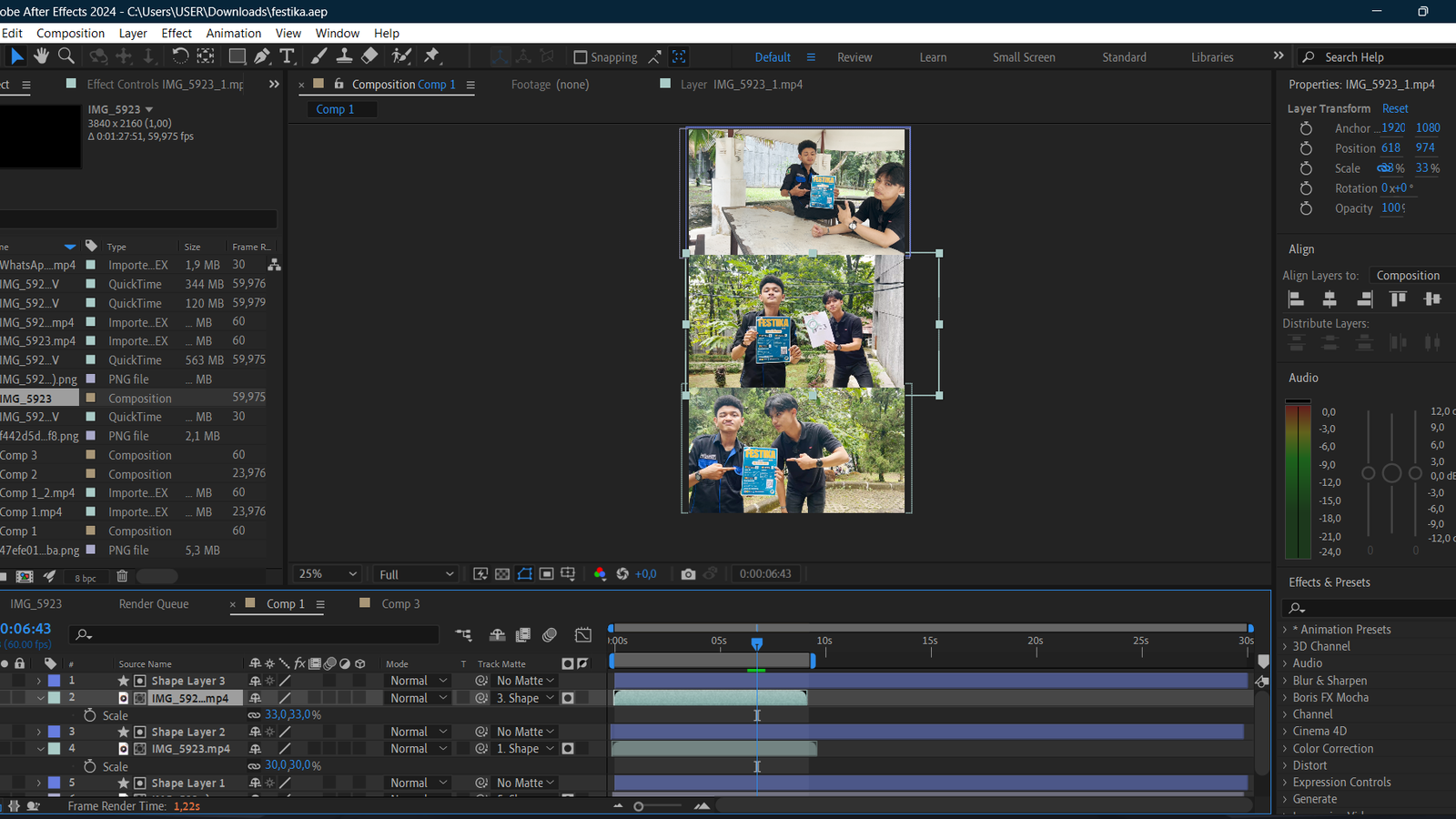Toggle stopwatch for Opacity property

click(x=1306, y=208)
